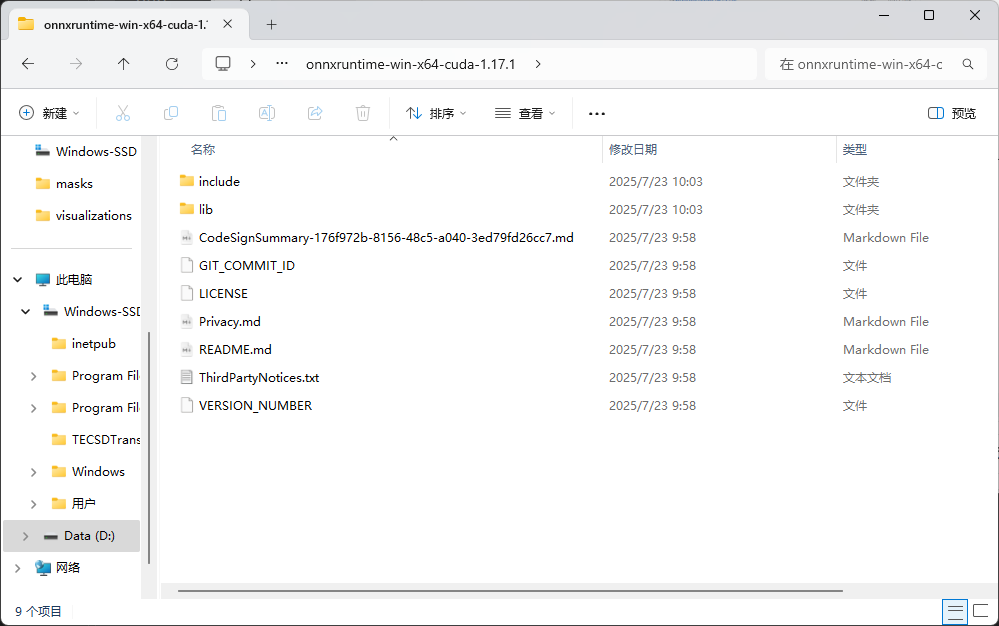Click the Copy icon in toolbar
This screenshot has height=626, width=999.
point(171,113)
